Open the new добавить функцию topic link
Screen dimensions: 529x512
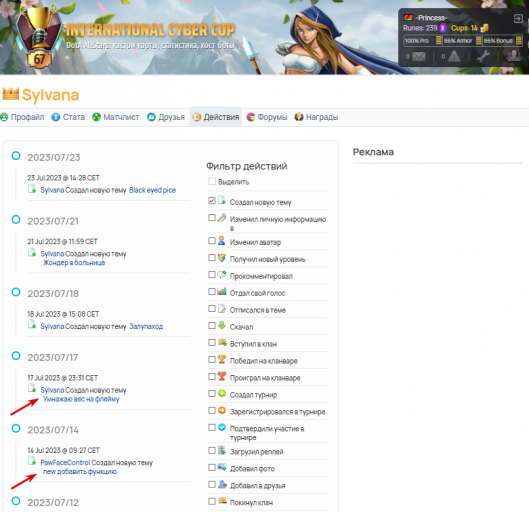click(x=80, y=472)
